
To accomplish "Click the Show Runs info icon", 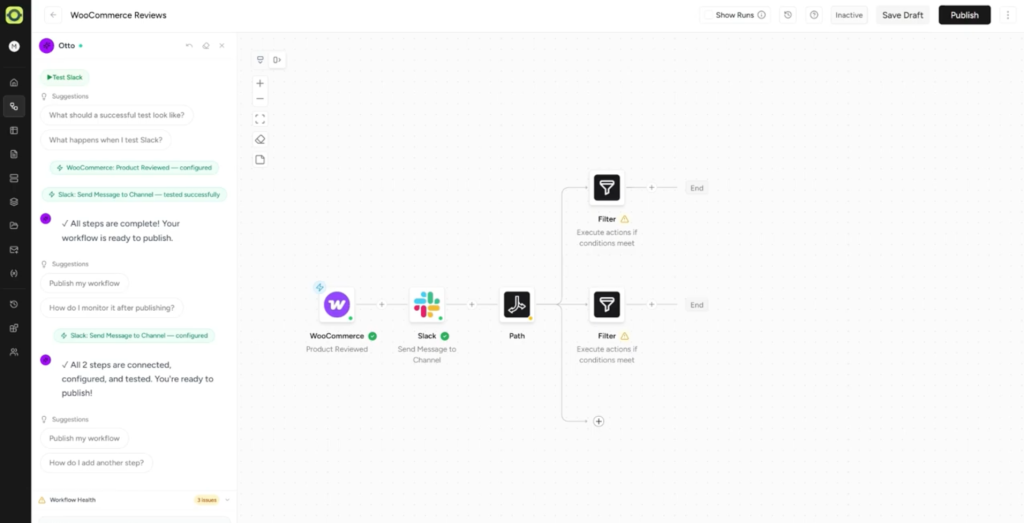I will (761, 15).
